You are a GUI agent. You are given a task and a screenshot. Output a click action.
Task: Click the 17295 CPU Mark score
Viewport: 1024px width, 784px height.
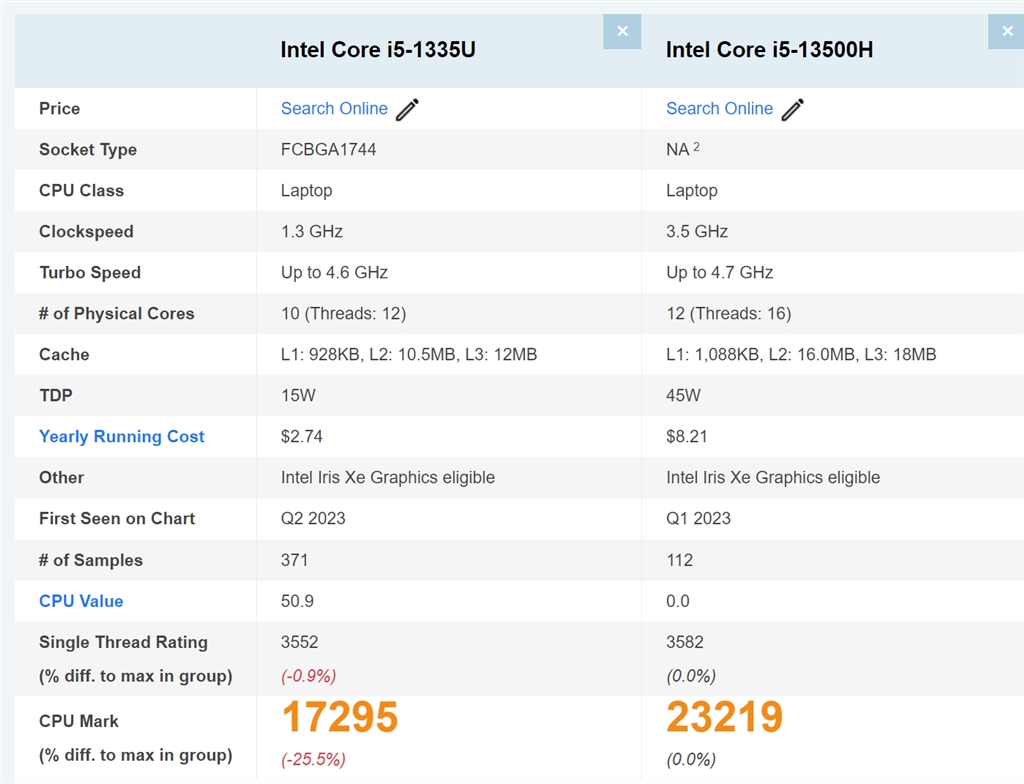click(340, 718)
